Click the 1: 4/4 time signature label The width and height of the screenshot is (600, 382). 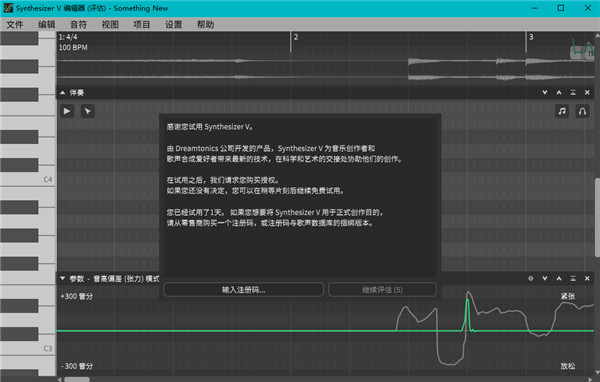point(68,37)
